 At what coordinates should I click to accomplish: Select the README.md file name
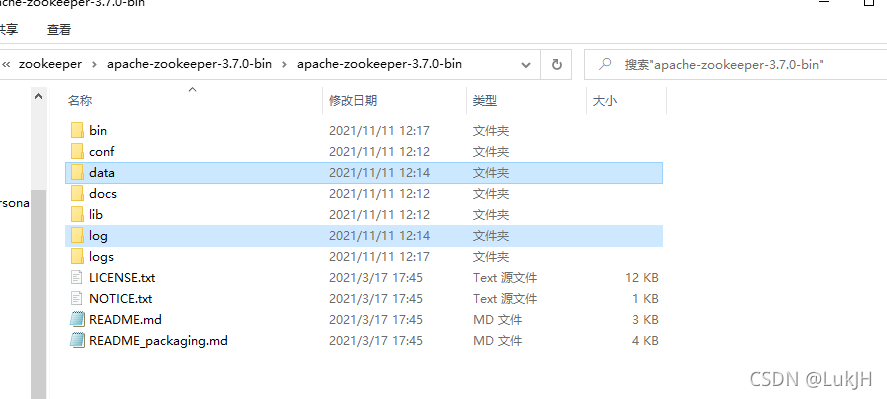[125, 320]
